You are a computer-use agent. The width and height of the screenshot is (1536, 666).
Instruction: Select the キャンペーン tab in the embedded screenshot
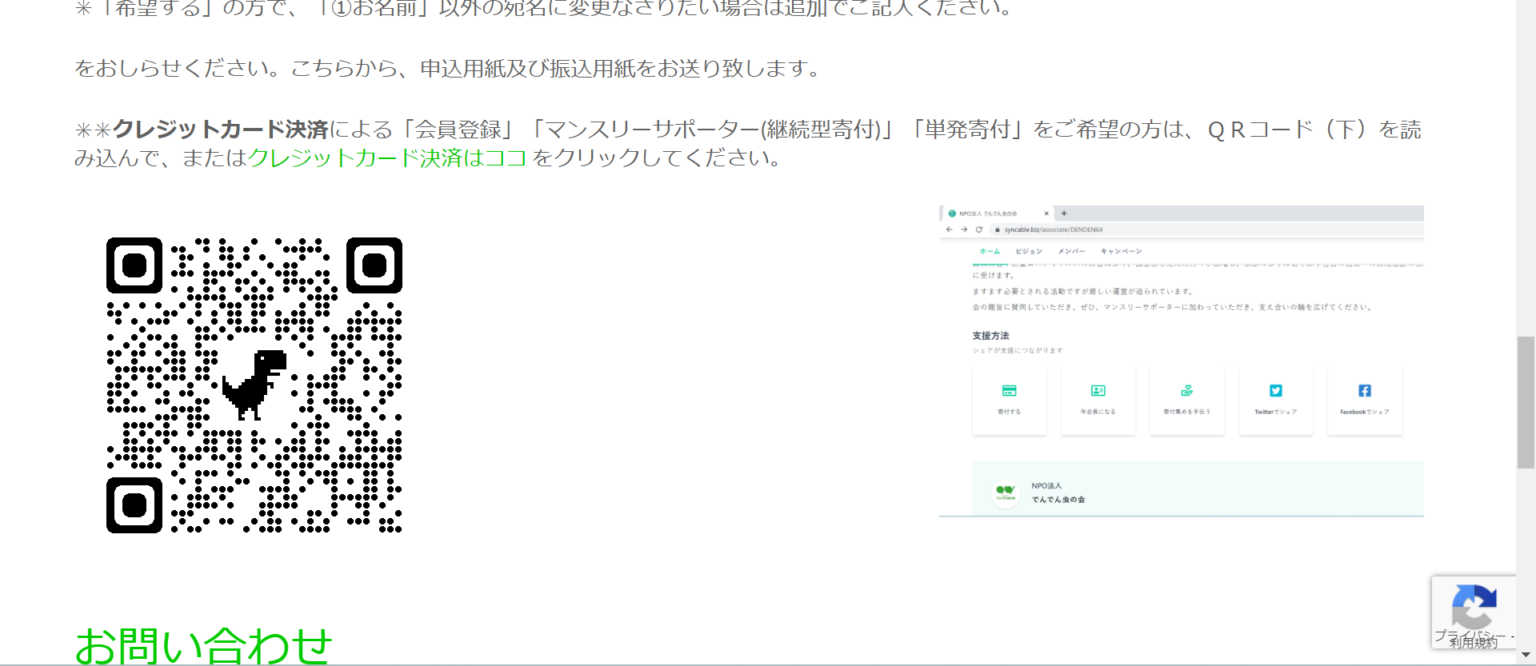(1121, 251)
